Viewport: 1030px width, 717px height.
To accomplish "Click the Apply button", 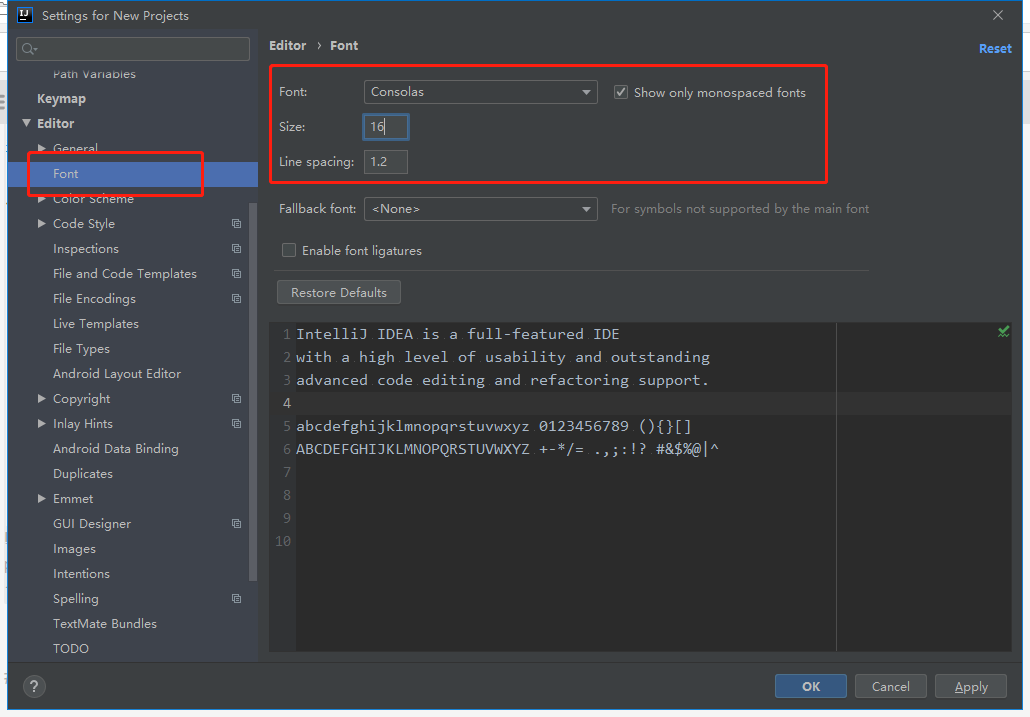I will 971,686.
